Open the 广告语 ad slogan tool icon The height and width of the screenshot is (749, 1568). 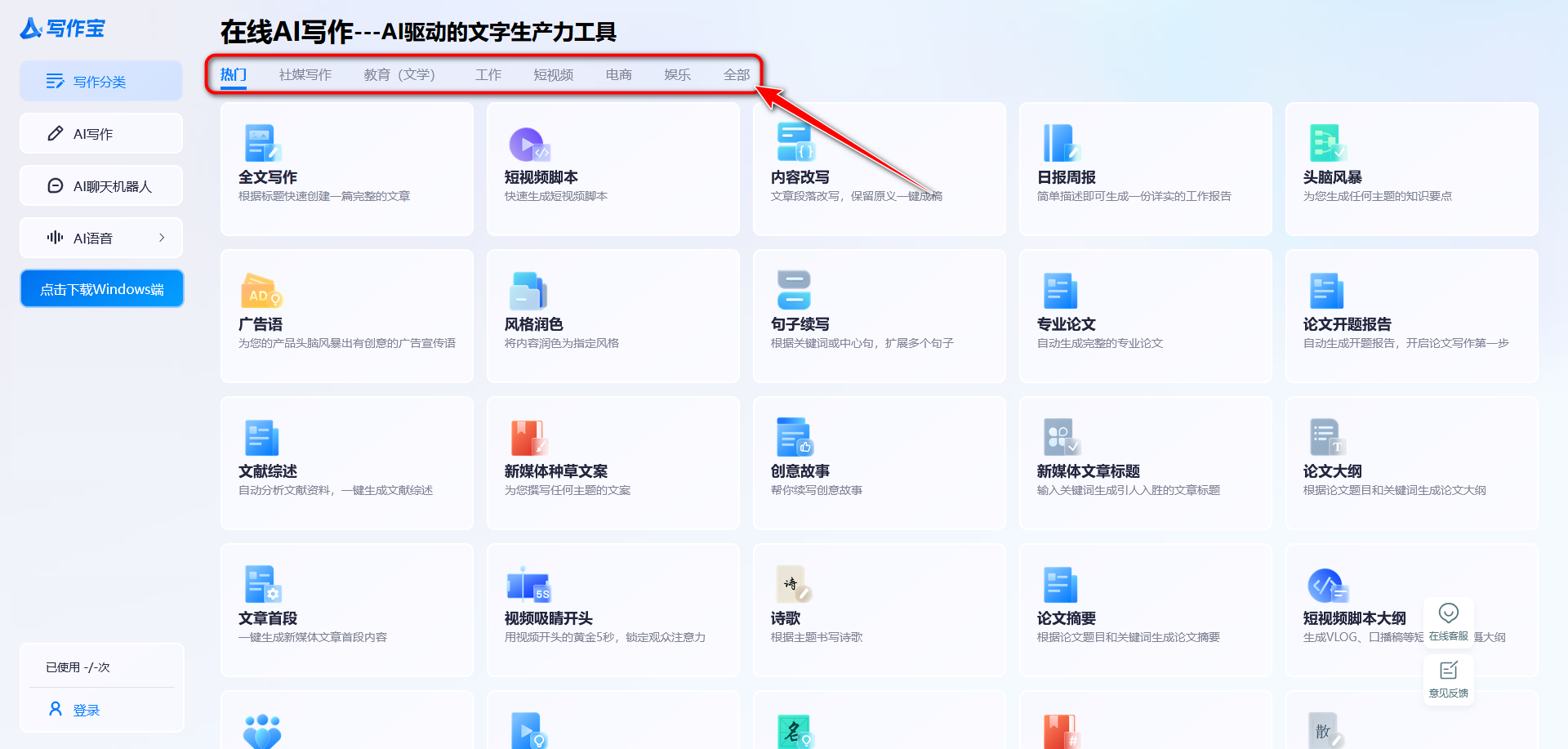(x=261, y=292)
